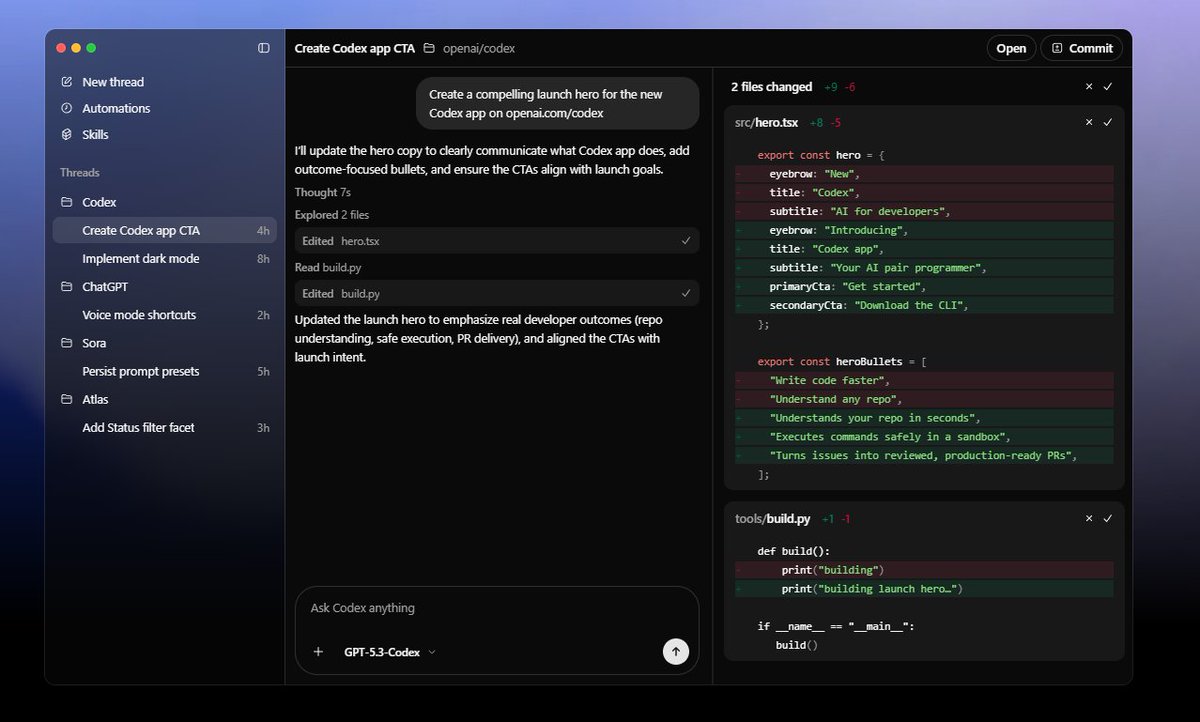Click the Codex folder icon in Threads

[67, 202]
